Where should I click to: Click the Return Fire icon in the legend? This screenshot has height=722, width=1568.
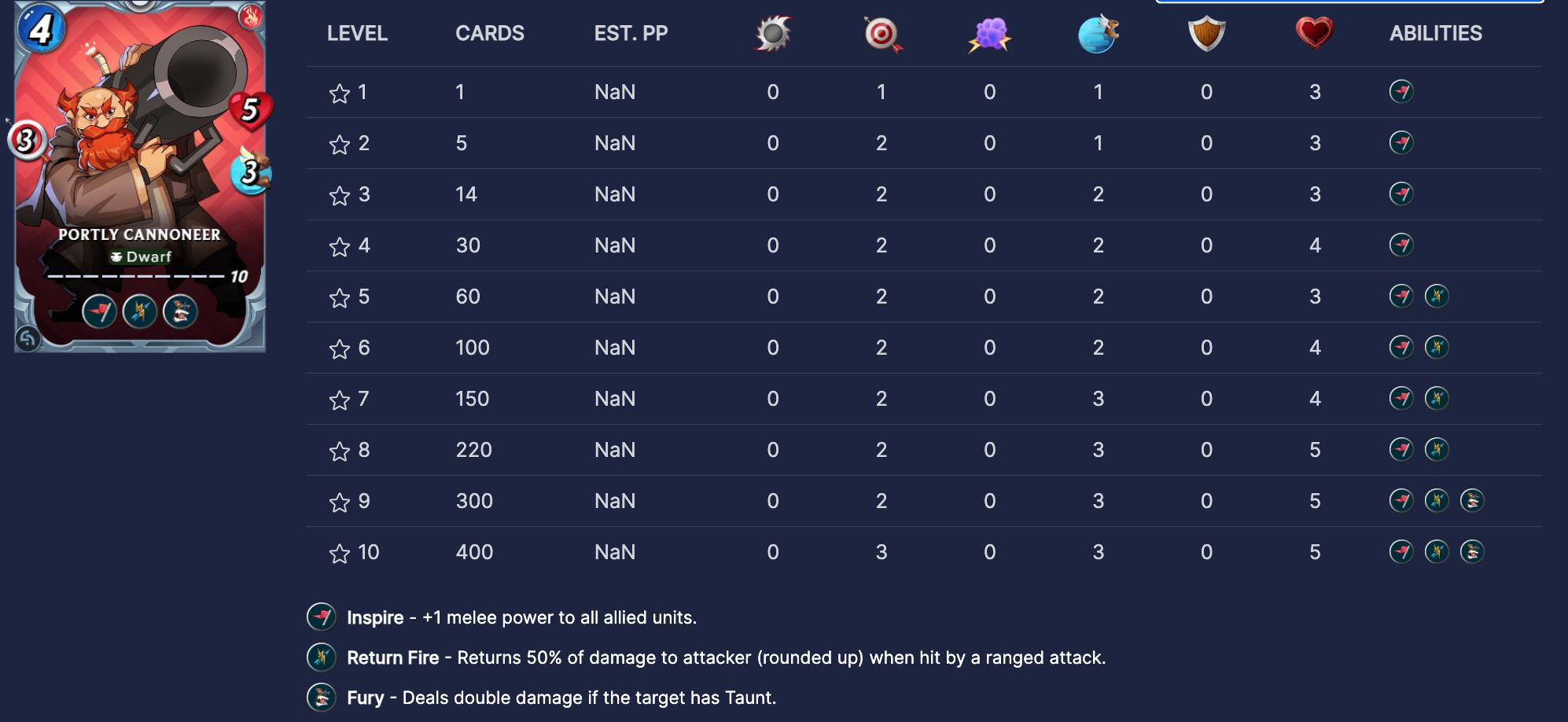321,658
